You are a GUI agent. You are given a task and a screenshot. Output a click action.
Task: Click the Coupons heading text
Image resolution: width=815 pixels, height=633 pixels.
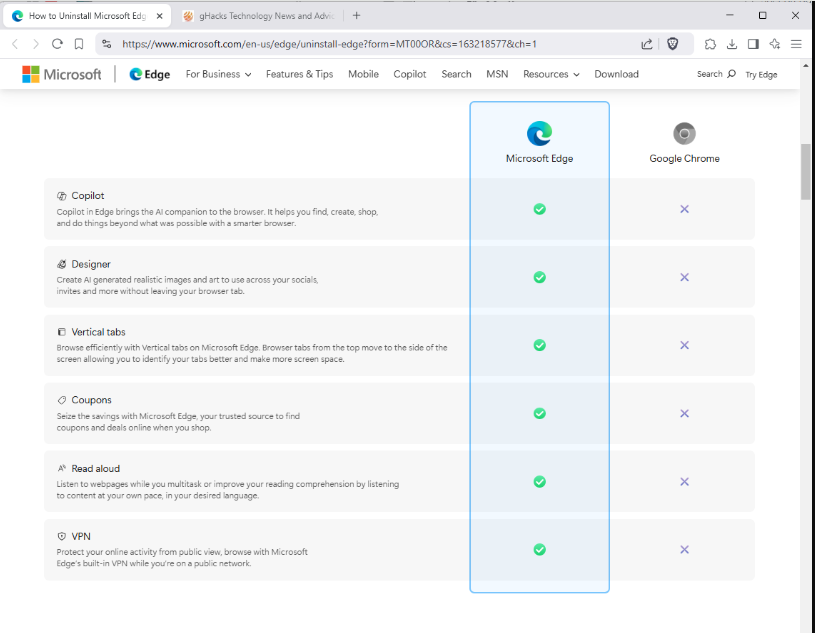(91, 400)
